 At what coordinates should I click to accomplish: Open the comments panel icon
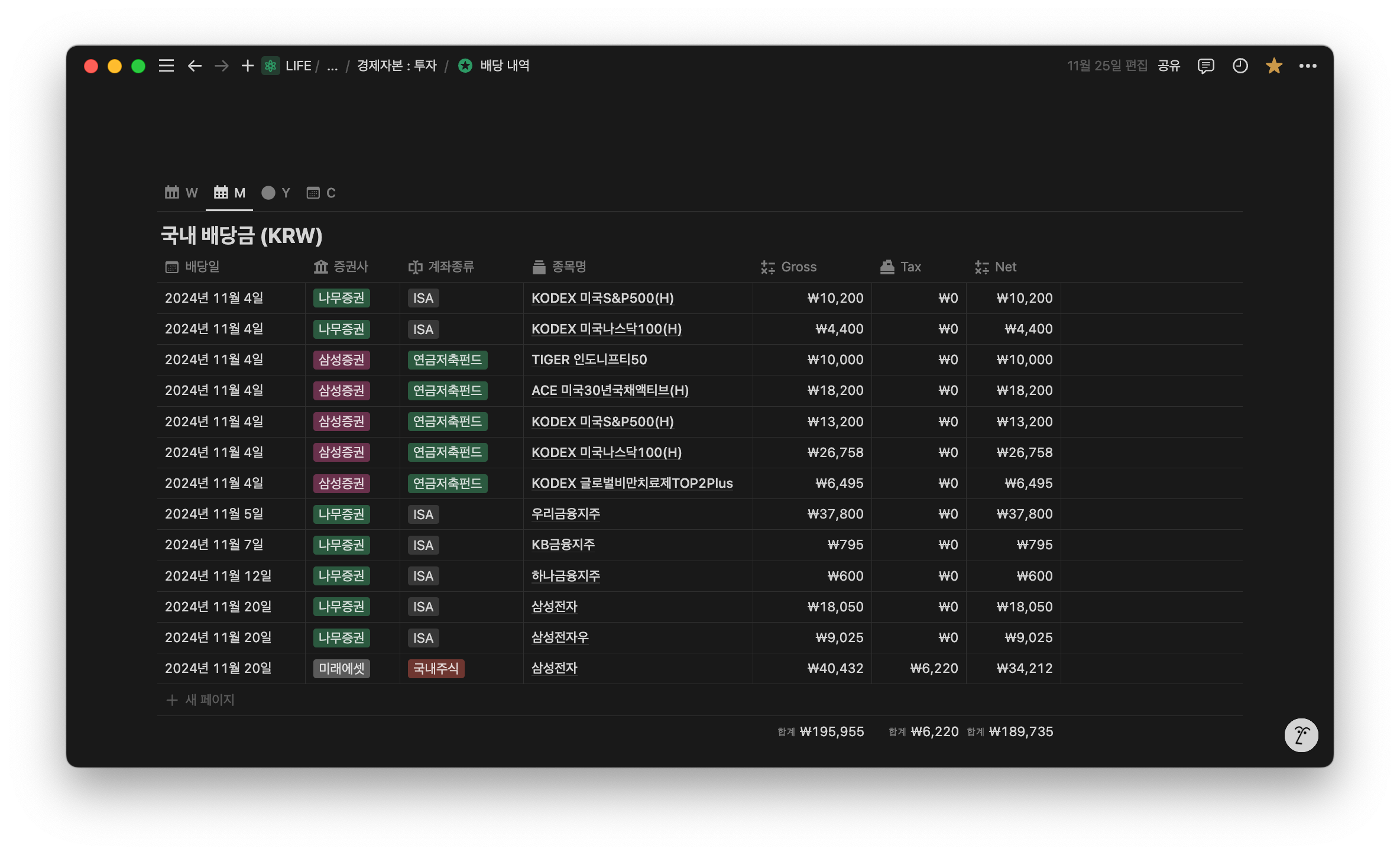pyautogui.click(x=1205, y=66)
